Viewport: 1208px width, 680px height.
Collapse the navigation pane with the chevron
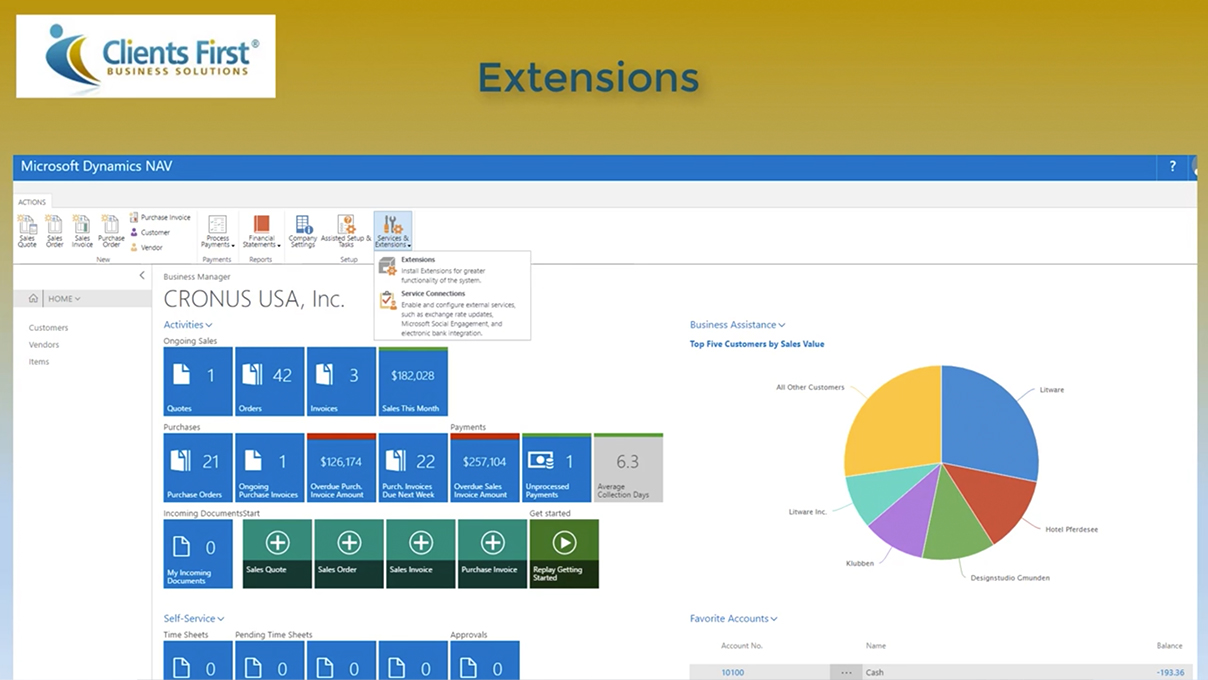[142, 275]
